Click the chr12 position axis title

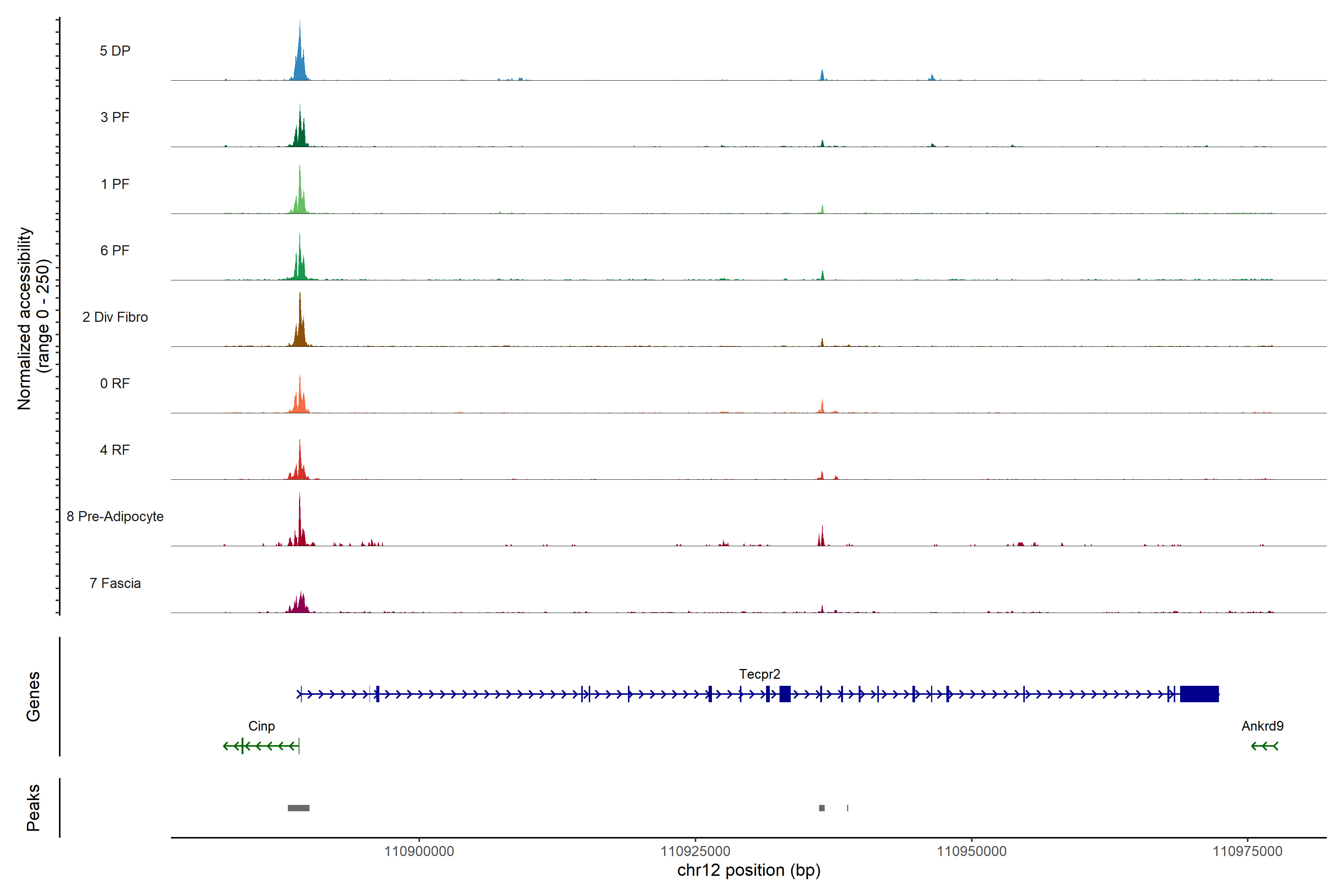pos(749,870)
